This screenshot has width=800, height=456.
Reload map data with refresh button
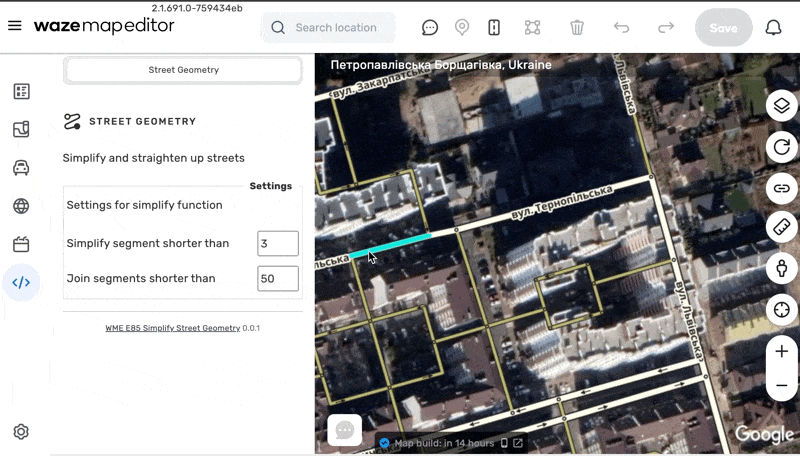pos(781,147)
